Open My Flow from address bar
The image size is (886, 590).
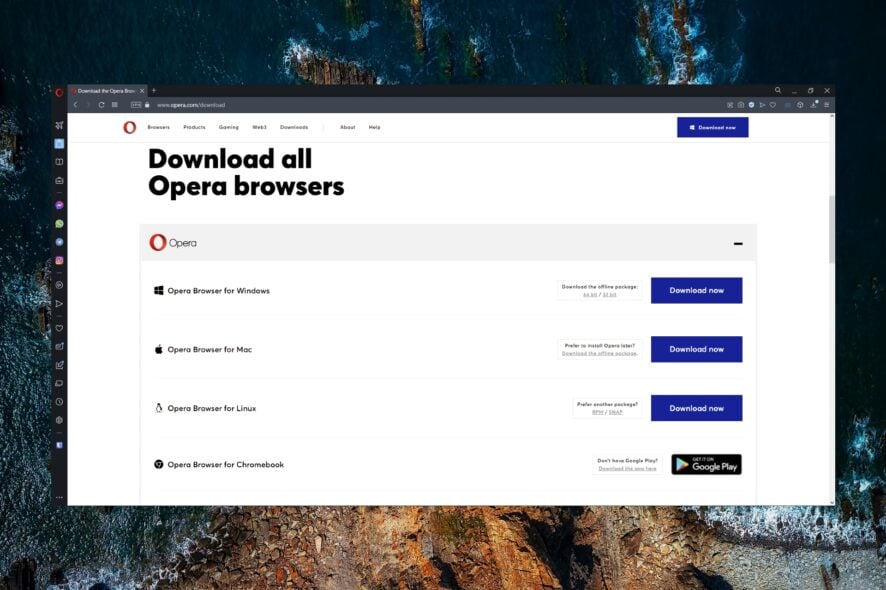coord(762,105)
